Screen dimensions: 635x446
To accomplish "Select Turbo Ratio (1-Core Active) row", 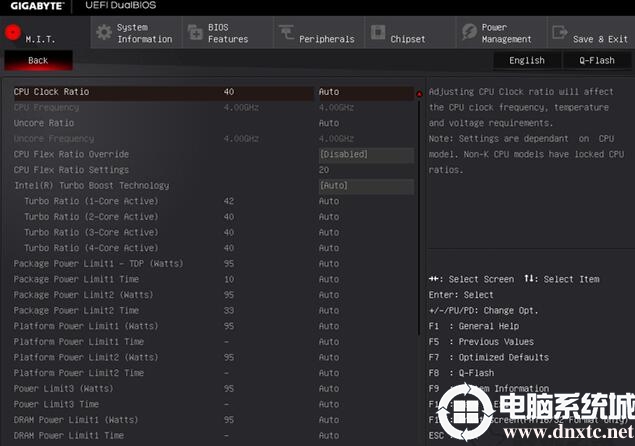I will [91, 201].
